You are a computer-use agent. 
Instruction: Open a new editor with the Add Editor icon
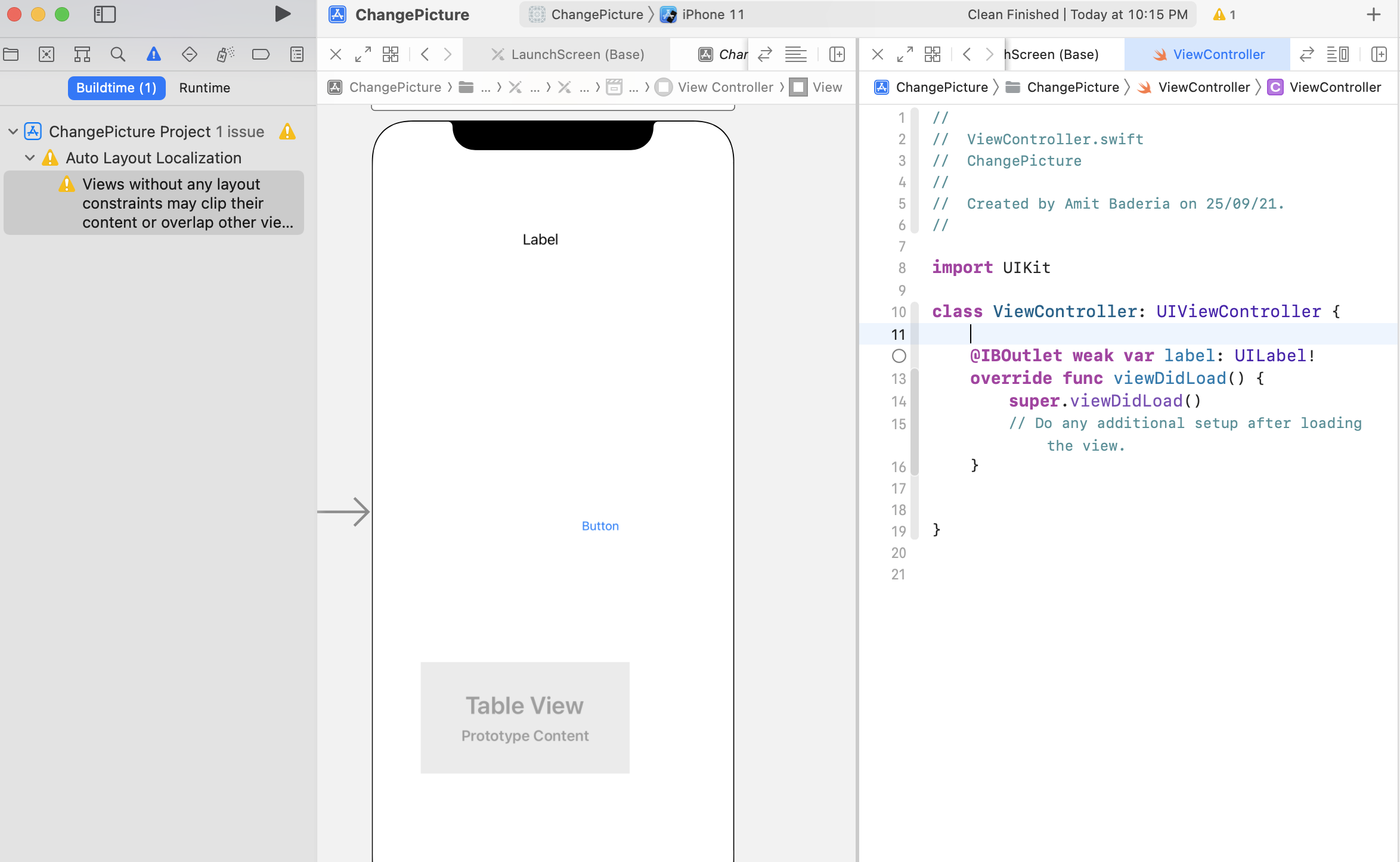[1379, 54]
